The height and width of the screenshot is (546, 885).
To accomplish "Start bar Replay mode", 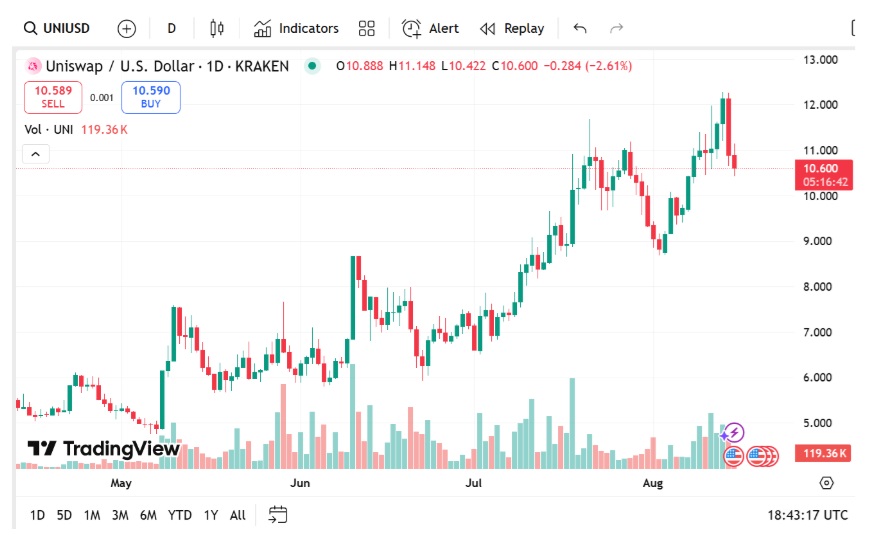I will [x=512, y=28].
